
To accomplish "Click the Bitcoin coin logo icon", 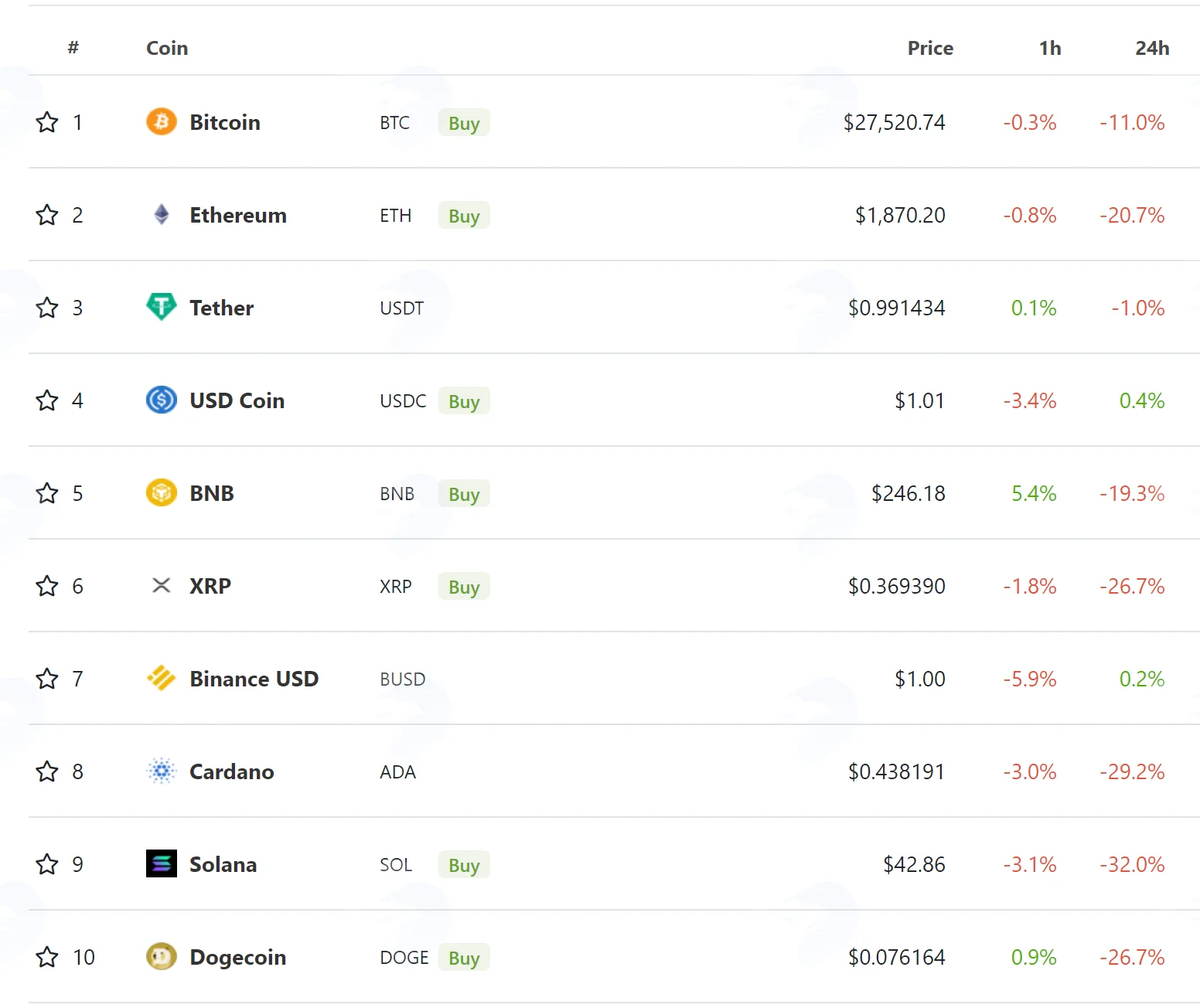I will [x=162, y=122].
